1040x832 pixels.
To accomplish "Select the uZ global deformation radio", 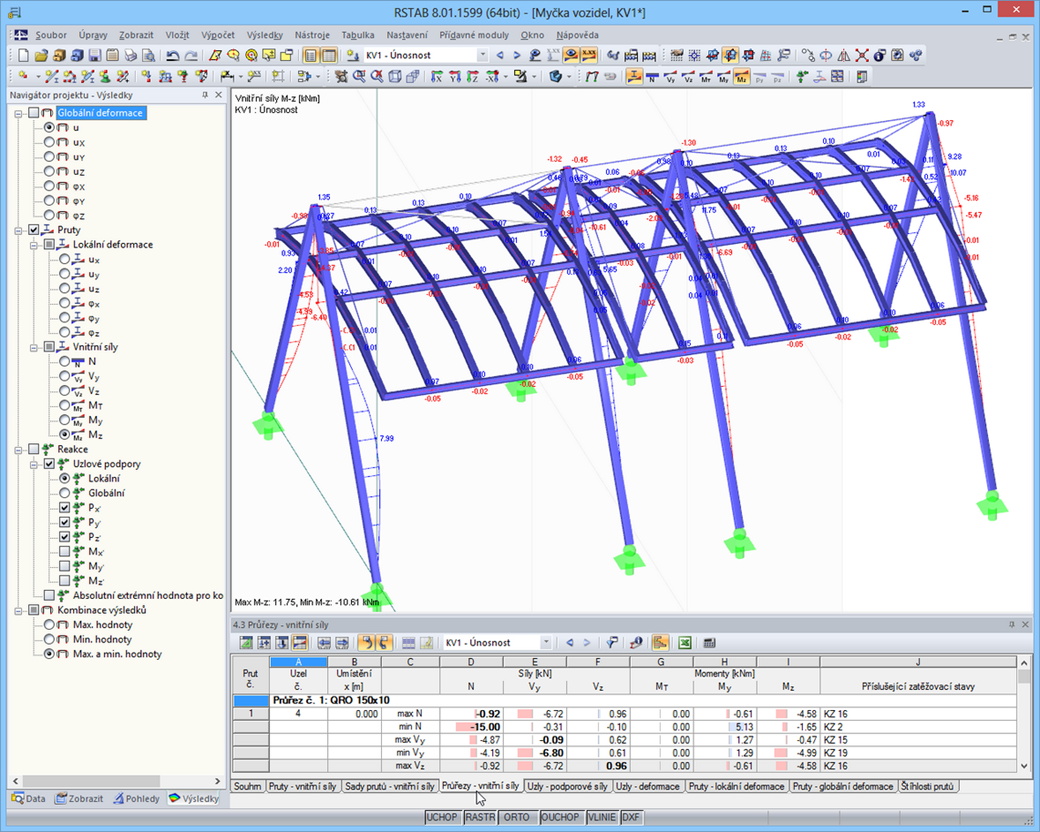I will 49,171.
